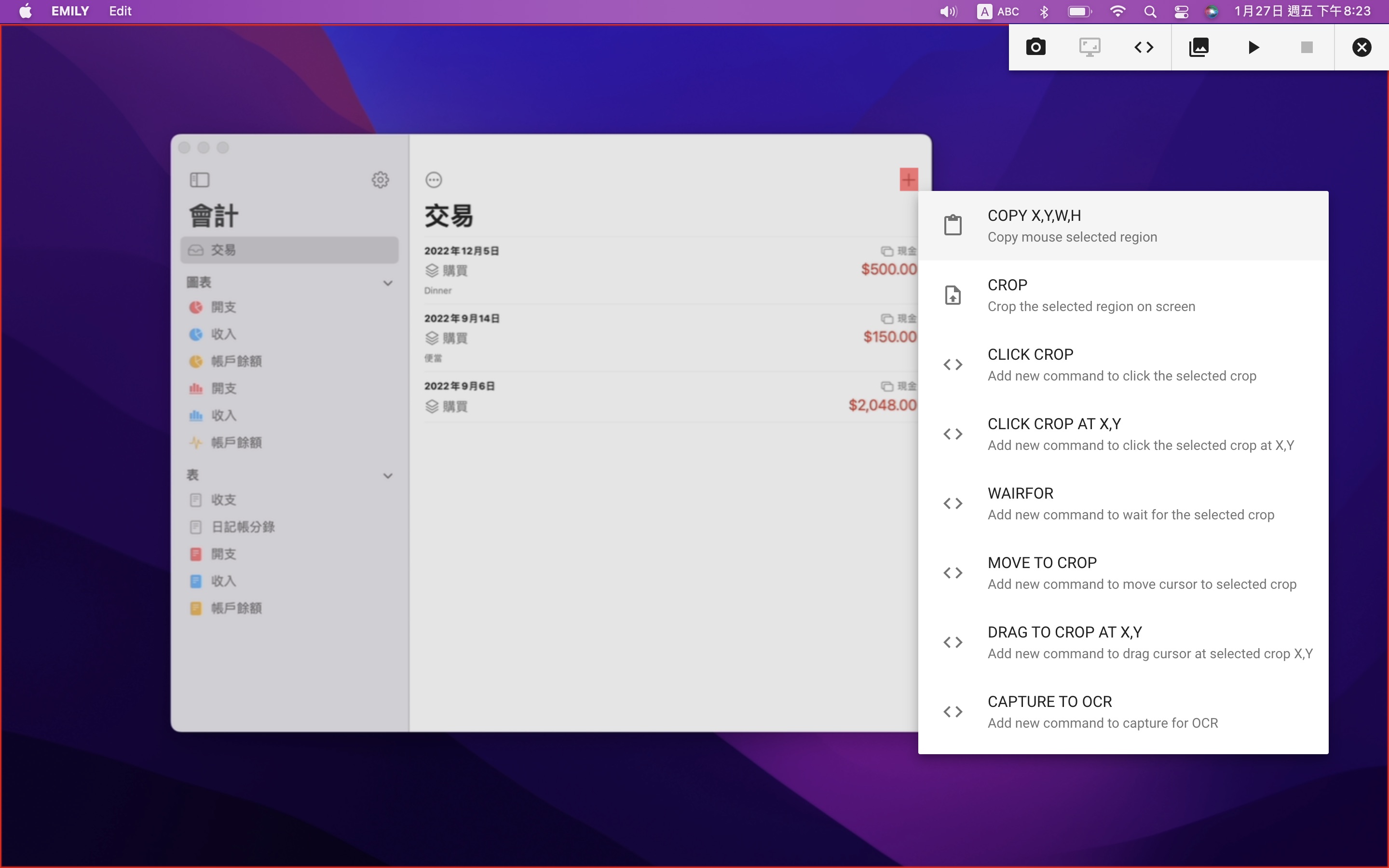The width and height of the screenshot is (1389, 868).
Task: Open the code commands toolbar icon
Action: 1144,47
